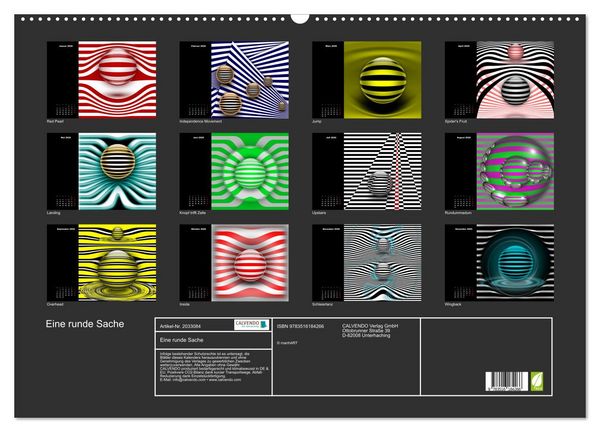This screenshot has height=432, width=600.
Task: Click the large 'Eine runde Sache' heading
Action: tap(85, 324)
